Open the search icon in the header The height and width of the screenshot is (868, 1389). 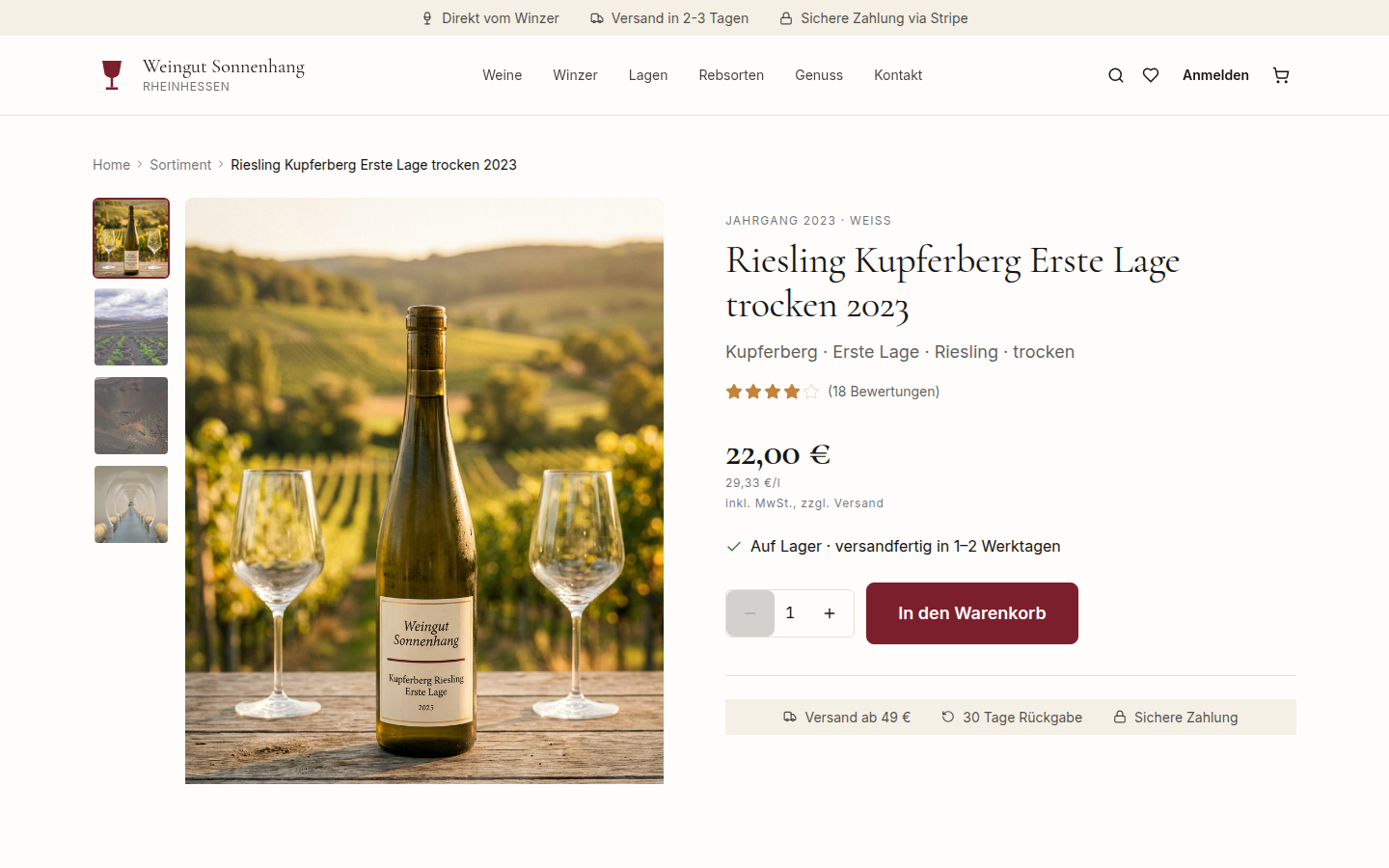click(x=1115, y=74)
